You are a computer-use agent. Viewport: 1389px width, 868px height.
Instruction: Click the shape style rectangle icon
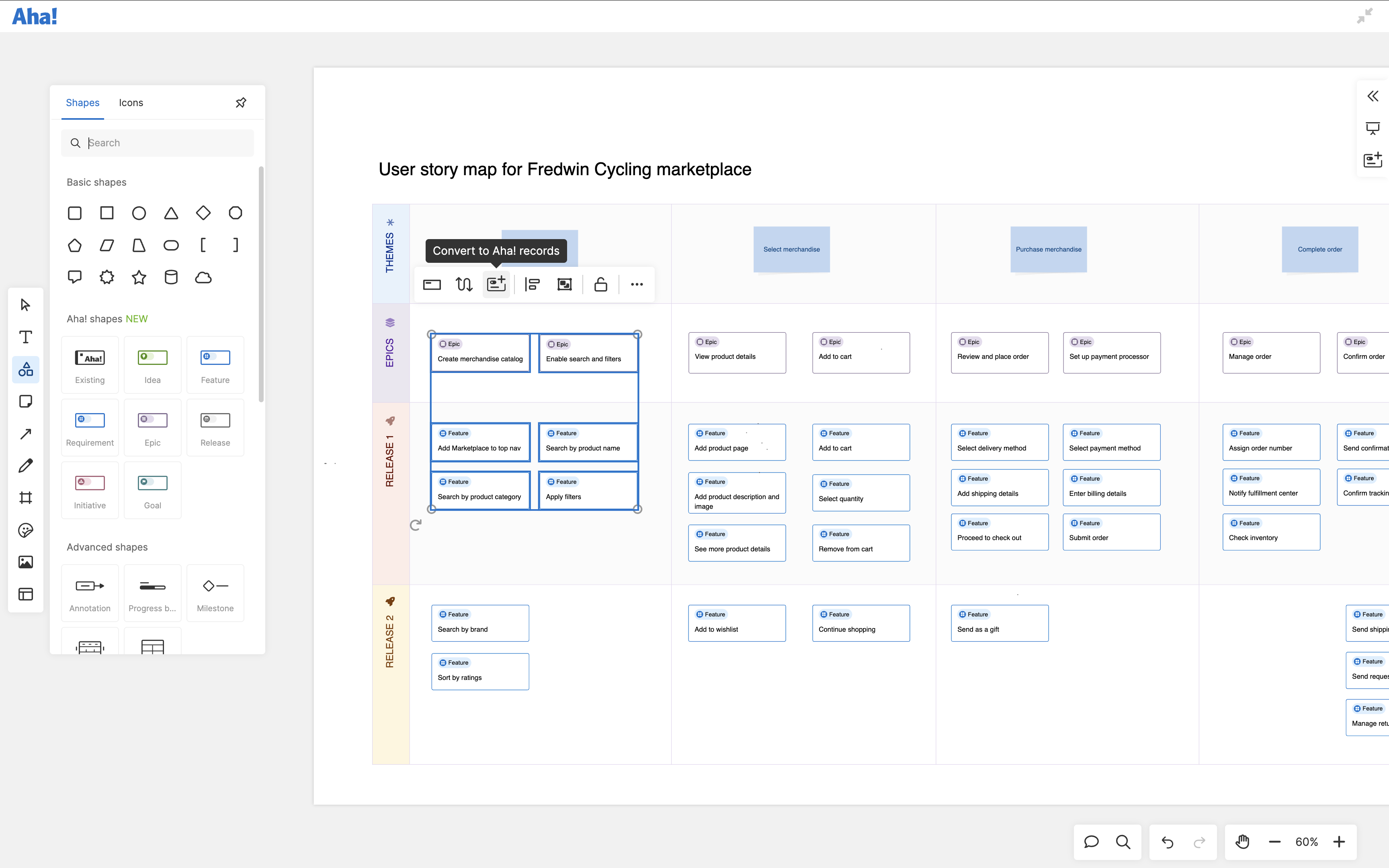click(432, 284)
